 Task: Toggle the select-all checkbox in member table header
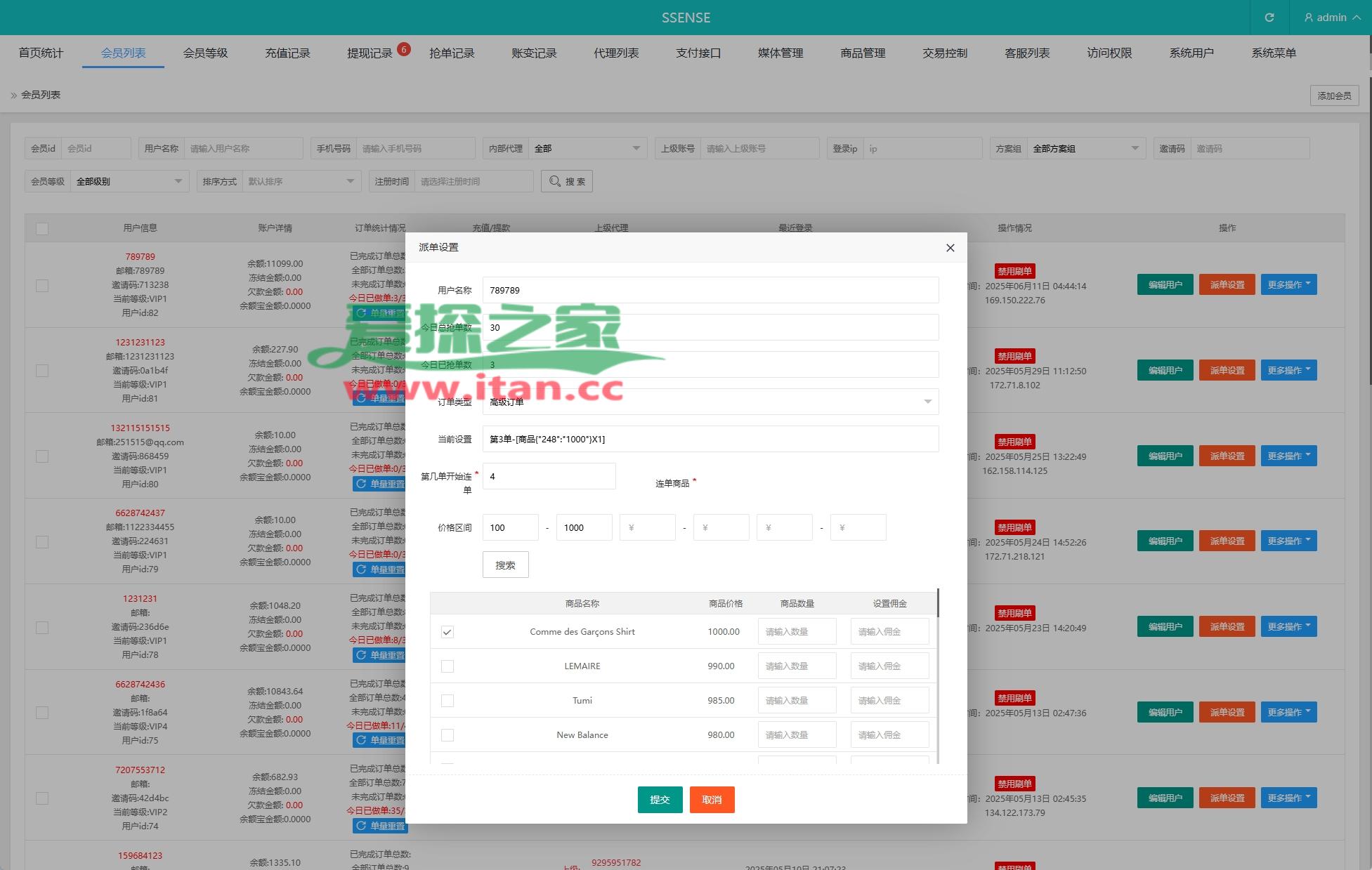coord(42,229)
